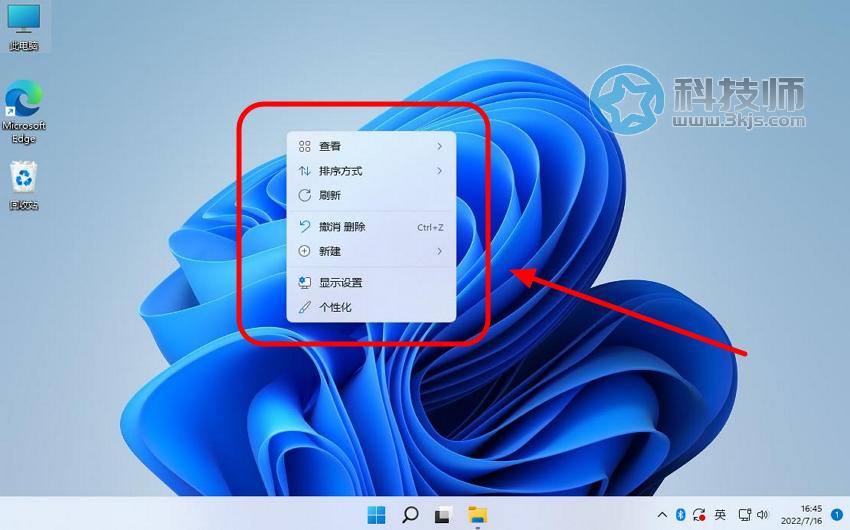Click the undo icon beside 撤消 删除
850x530 pixels.
[305, 227]
